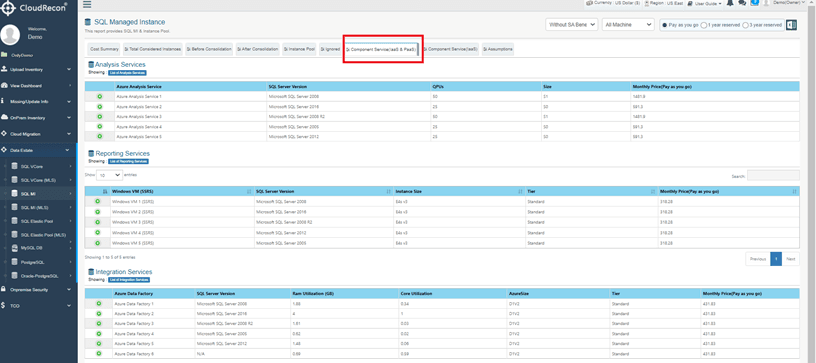Focus the Reporting Services search field

tap(773, 176)
